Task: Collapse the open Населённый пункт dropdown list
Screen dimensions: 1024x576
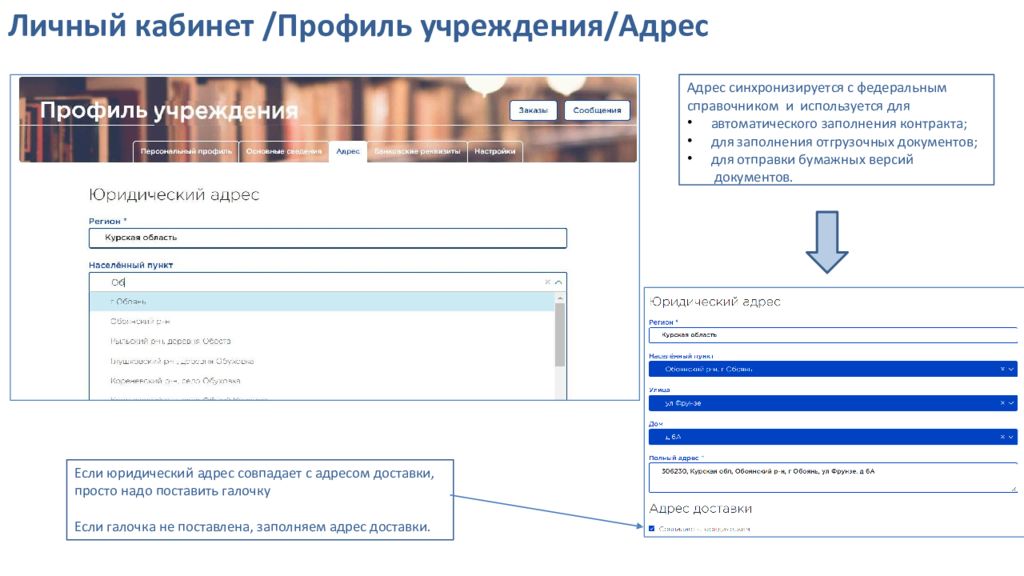Action: 558,282
